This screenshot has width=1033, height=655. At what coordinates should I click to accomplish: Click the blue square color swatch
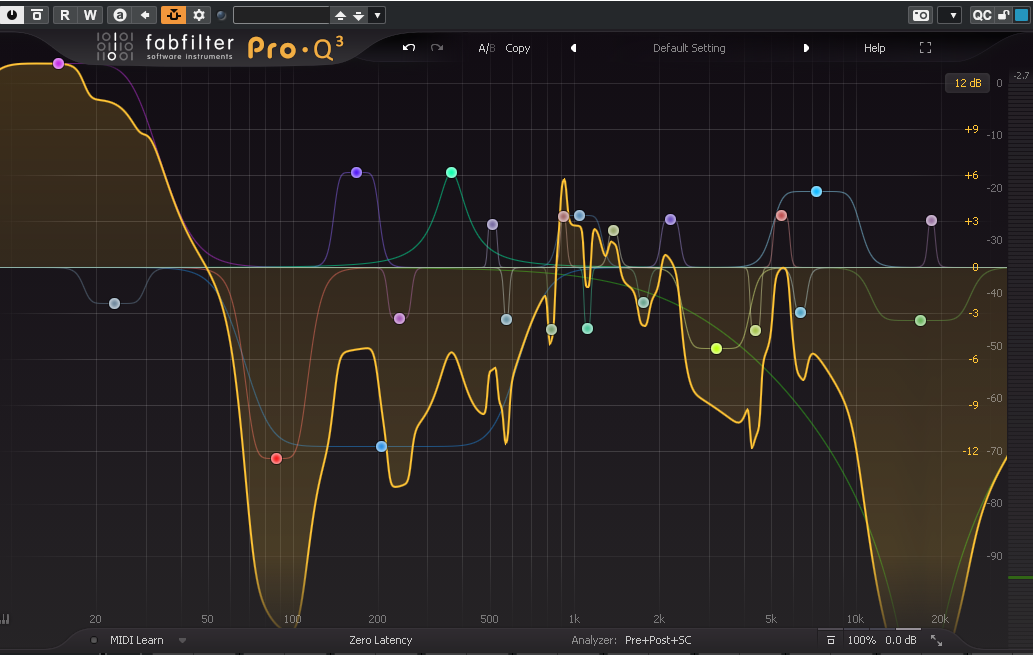1022,15
